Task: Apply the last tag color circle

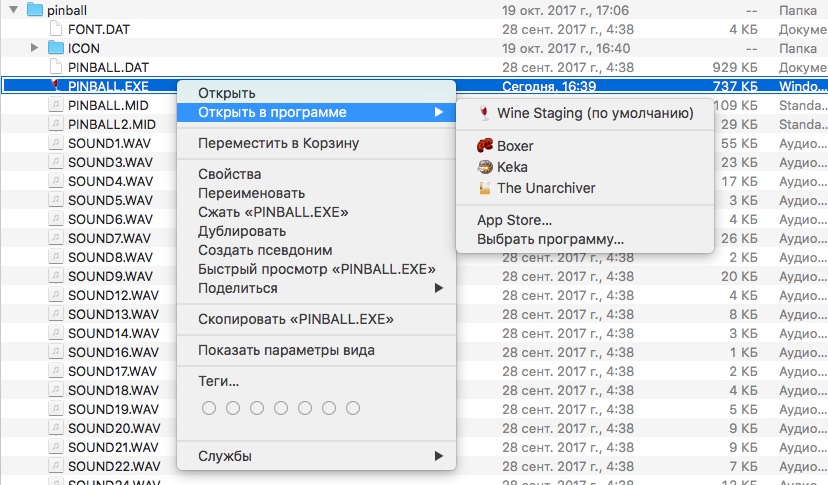Action: (x=353, y=408)
